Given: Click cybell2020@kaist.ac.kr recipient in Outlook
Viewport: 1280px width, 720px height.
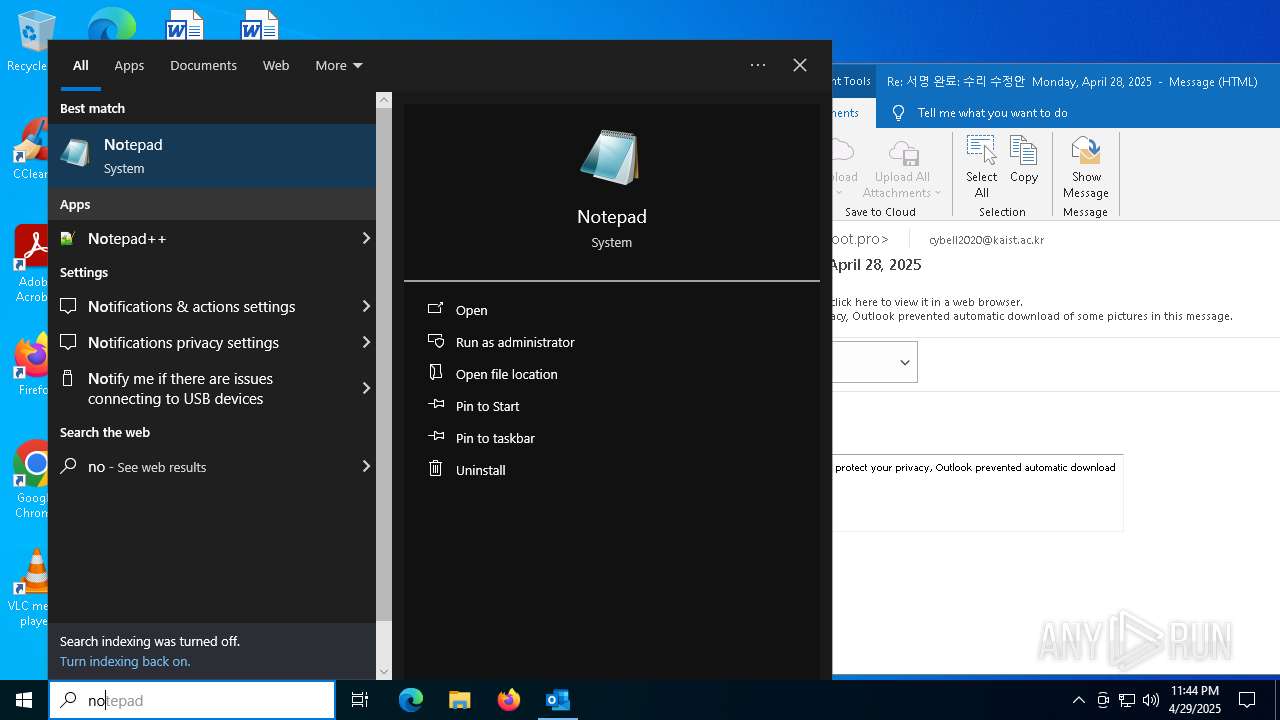Looking at the screenshot, I should (x=987, y=240).
